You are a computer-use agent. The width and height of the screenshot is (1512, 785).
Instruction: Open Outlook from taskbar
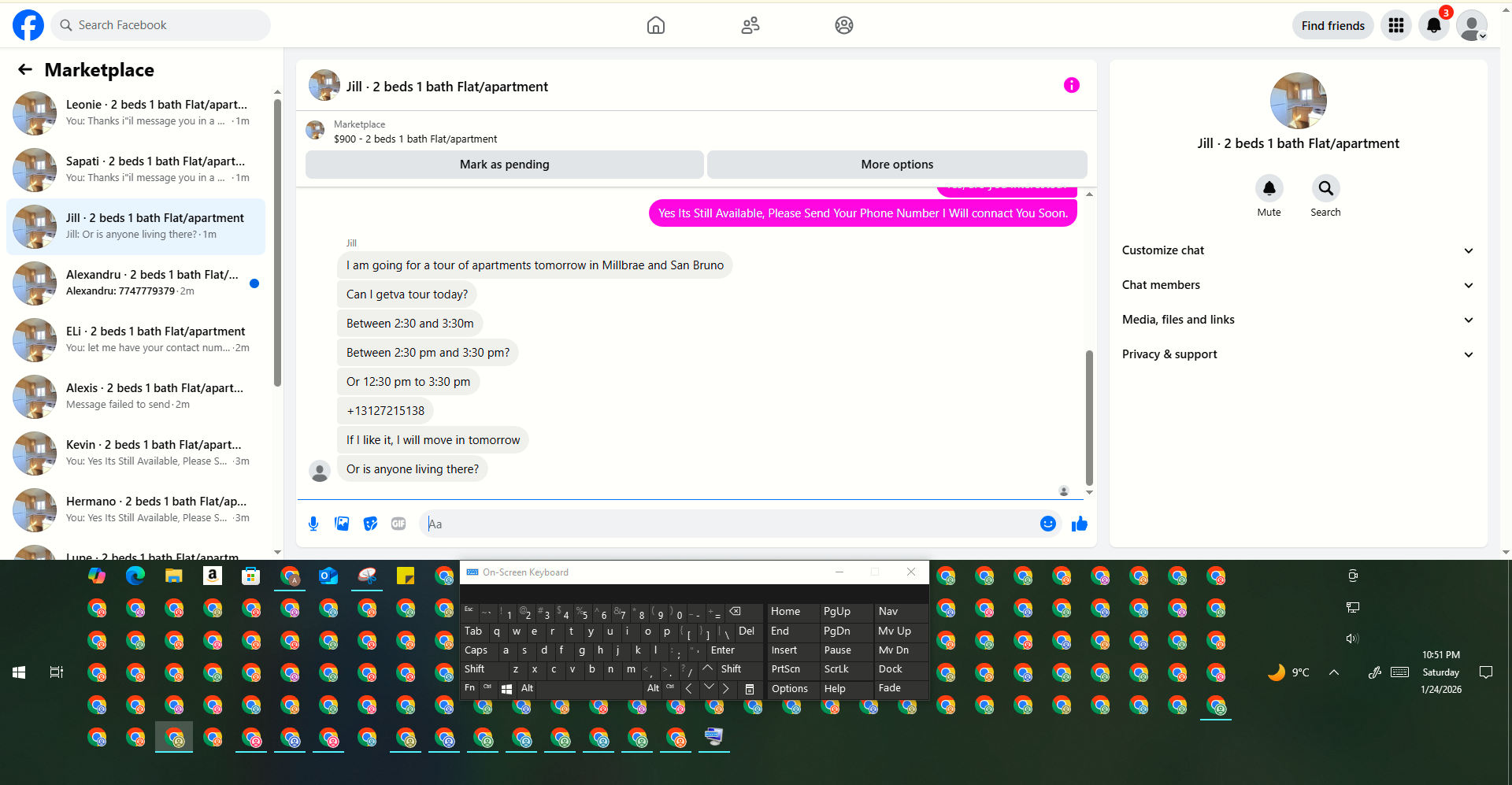(x=328, y=576)
